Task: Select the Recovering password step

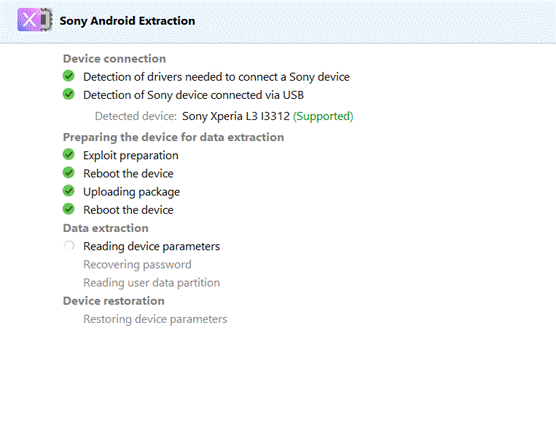Action: [x=137, y=264]
